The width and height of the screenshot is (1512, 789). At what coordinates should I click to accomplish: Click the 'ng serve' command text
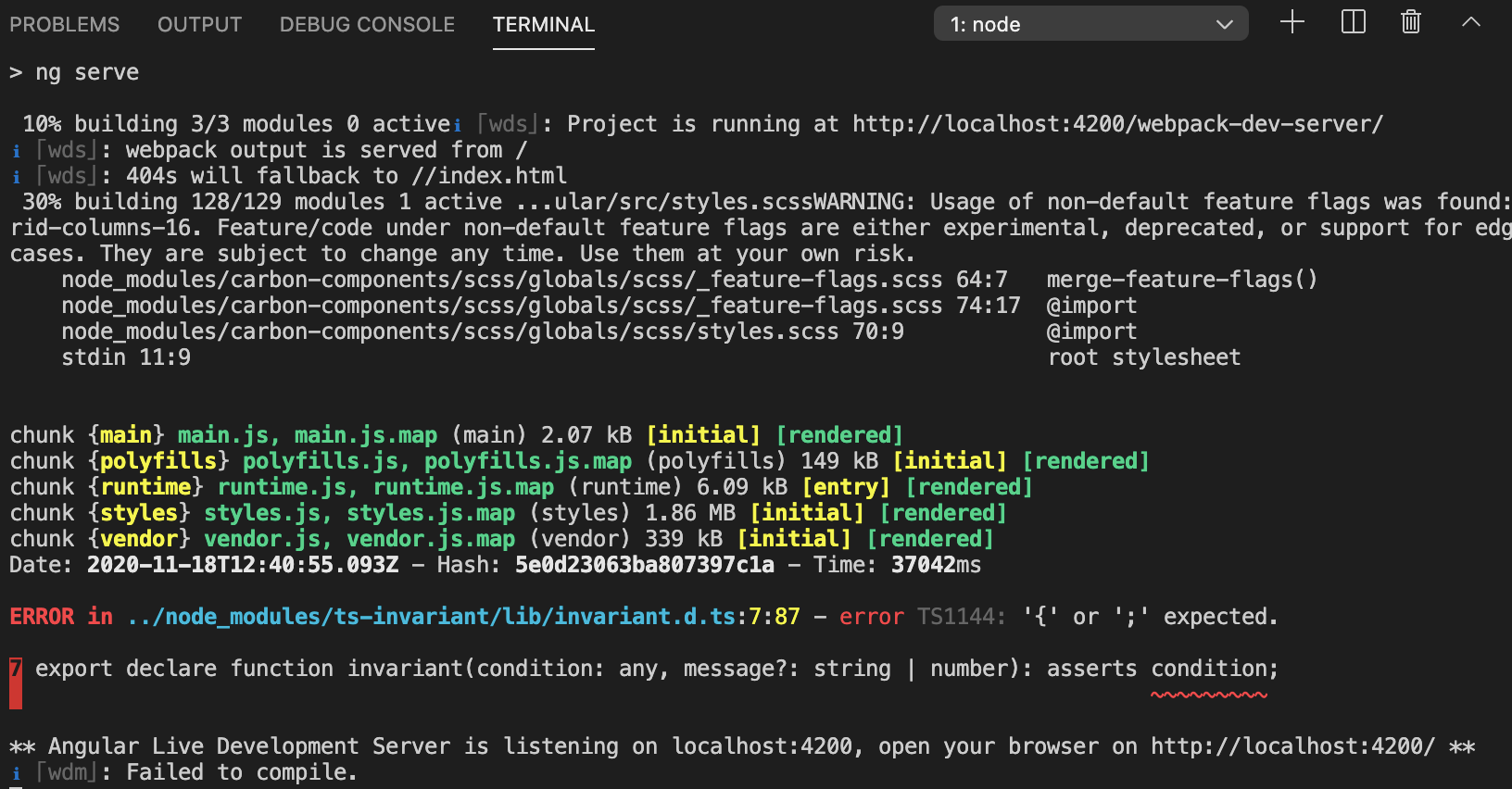coord(87,72)
